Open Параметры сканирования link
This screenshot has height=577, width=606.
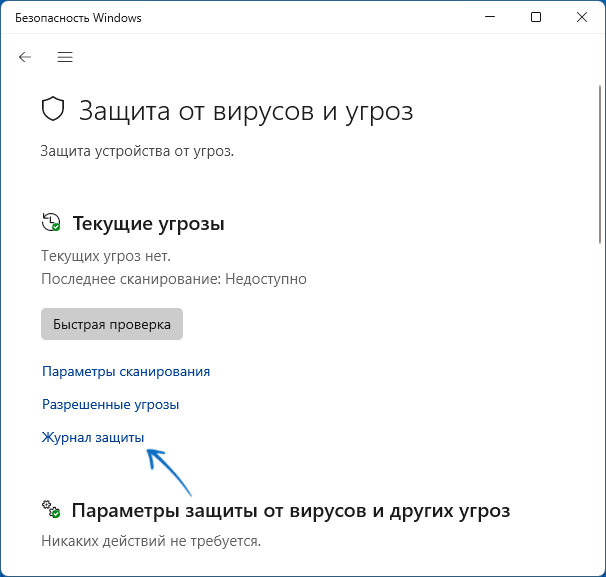(x=126, y=371)
